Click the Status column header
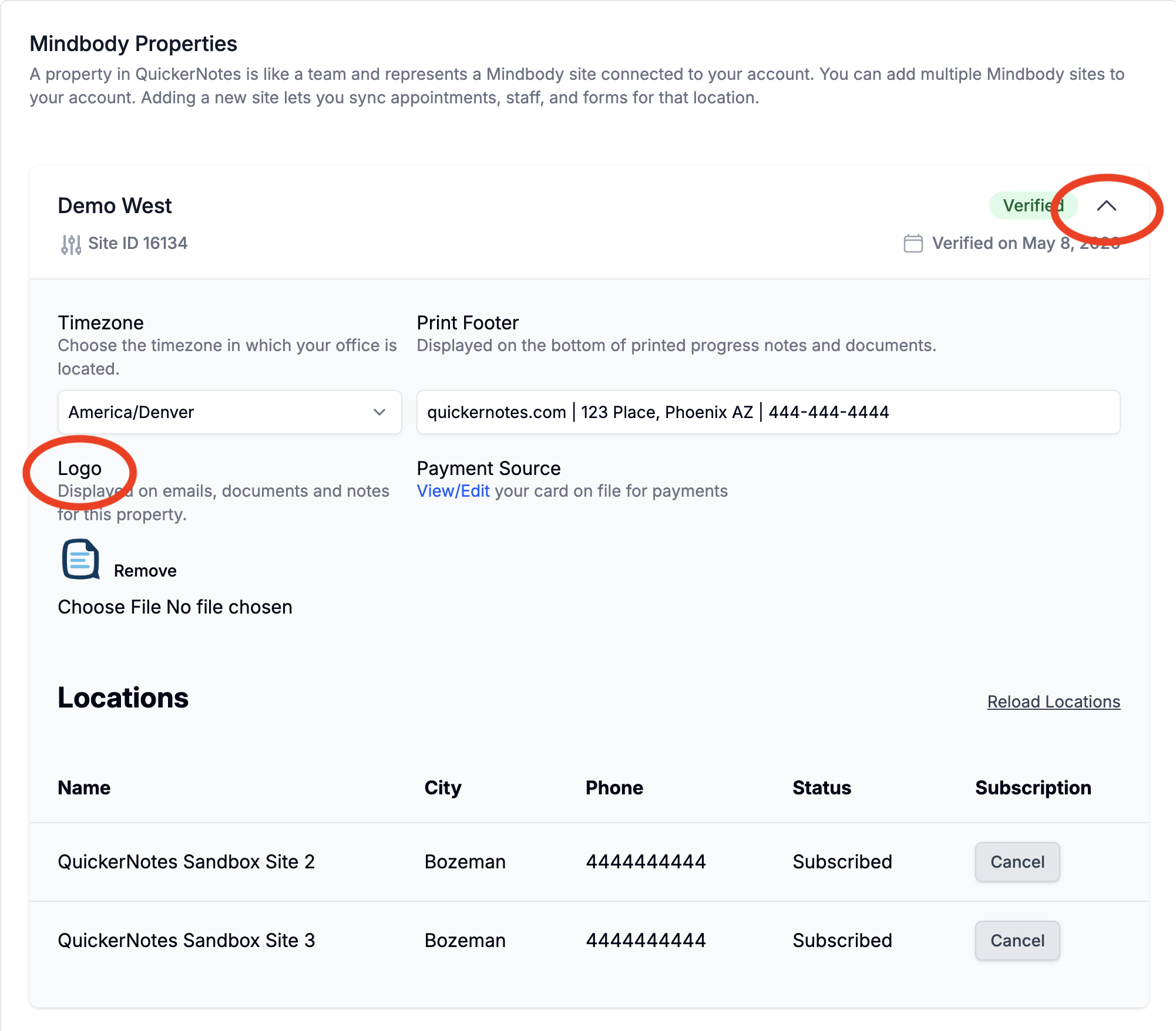 click(x=821, y=788)
